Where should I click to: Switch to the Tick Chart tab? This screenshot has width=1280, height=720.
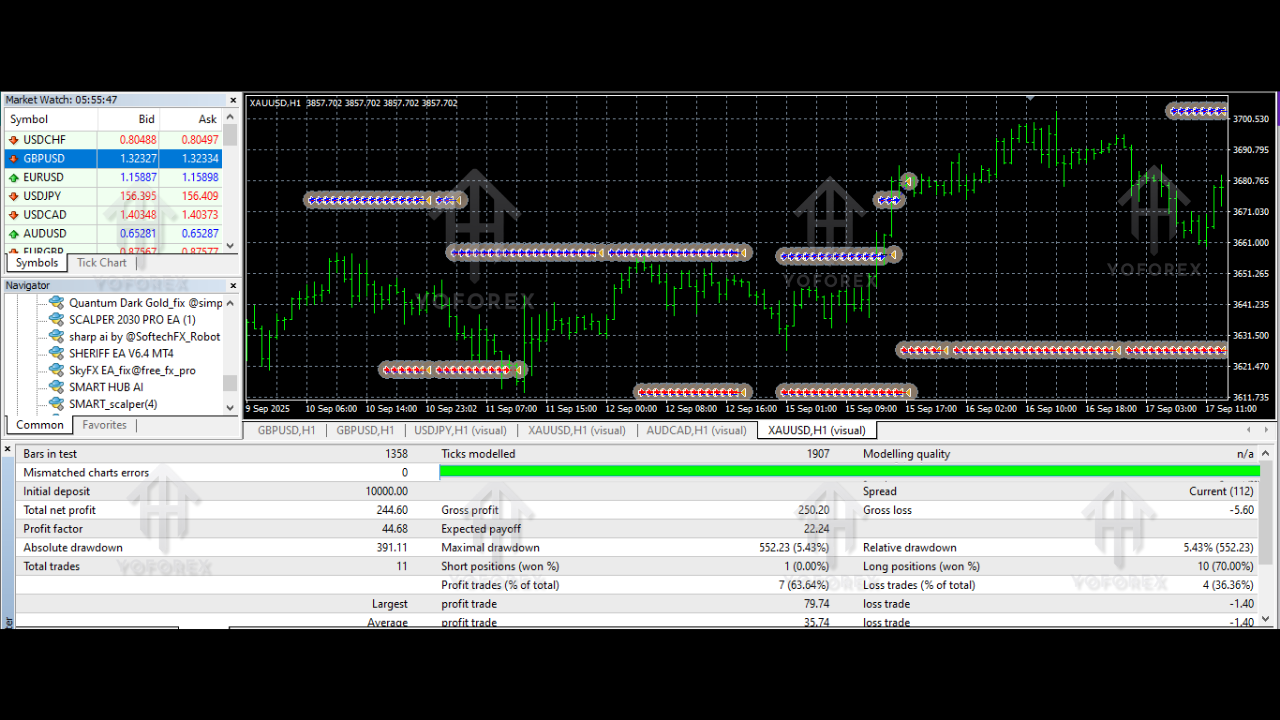[102, 263]
